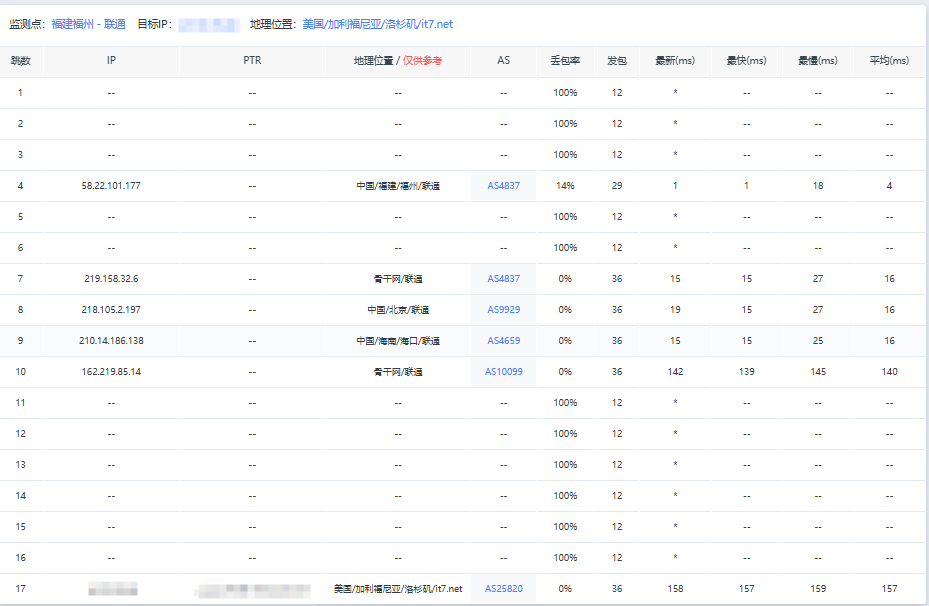The width and height of the screenshot is (929, 606).
Task: Open the AS4659 link
Action: (503, 341)
